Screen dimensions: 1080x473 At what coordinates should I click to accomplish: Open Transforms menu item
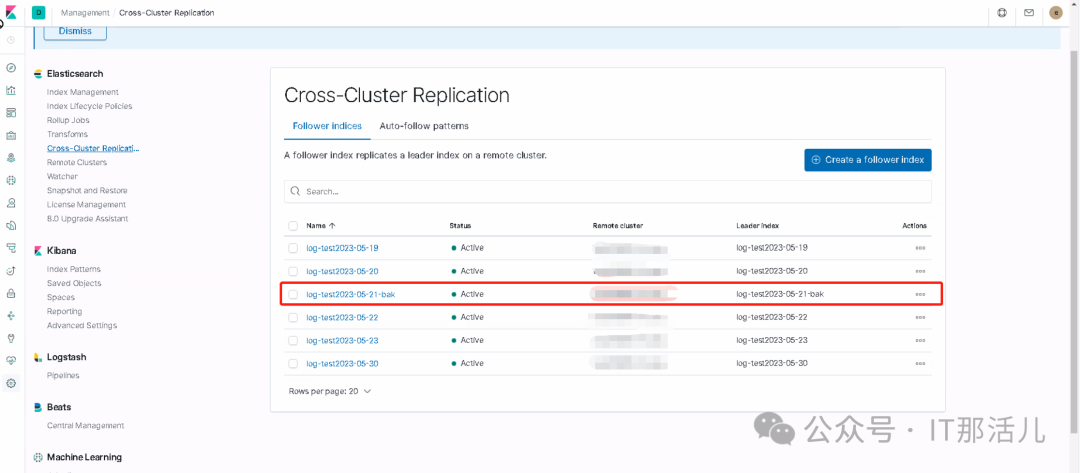(68, 134)
